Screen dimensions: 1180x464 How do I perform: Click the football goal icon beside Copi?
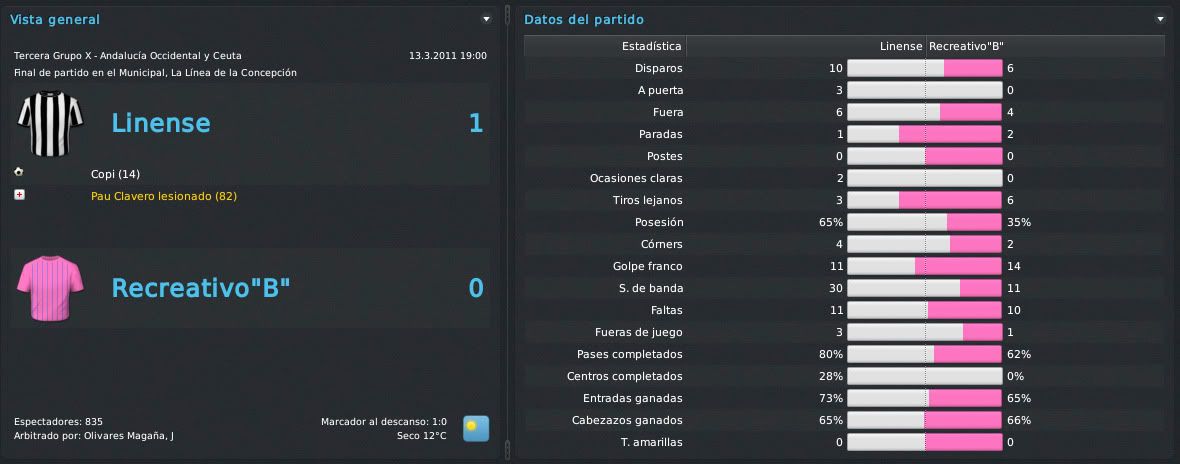19,172
